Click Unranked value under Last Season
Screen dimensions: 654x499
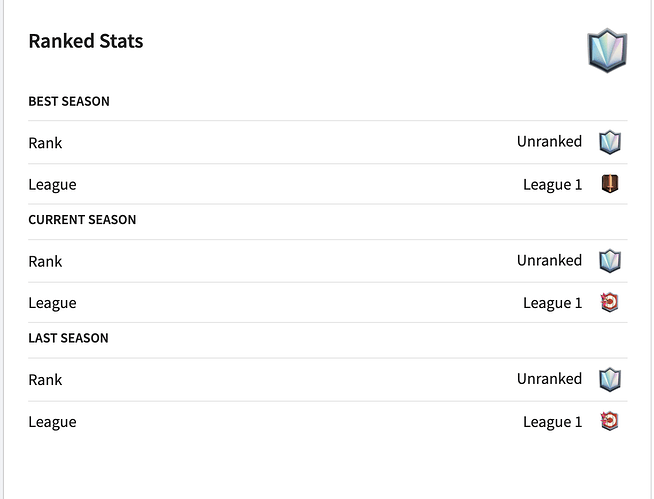coord(549,379)
